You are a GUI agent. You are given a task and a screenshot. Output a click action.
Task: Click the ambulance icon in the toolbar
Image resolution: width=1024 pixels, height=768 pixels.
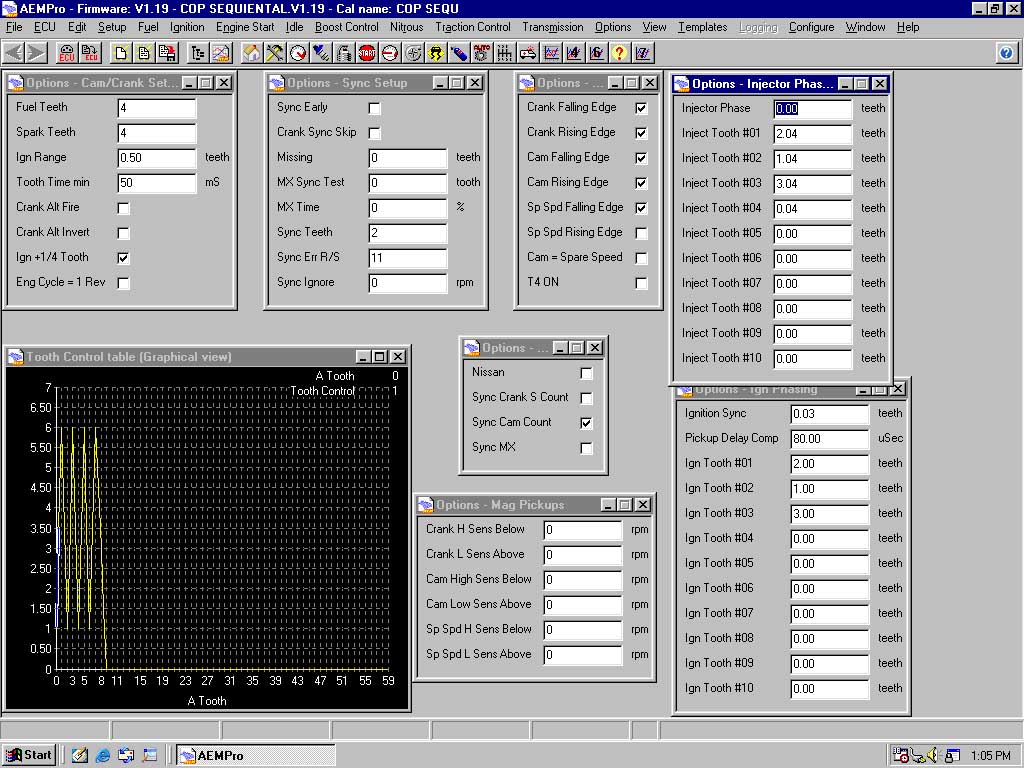click(x=528, y=53)
